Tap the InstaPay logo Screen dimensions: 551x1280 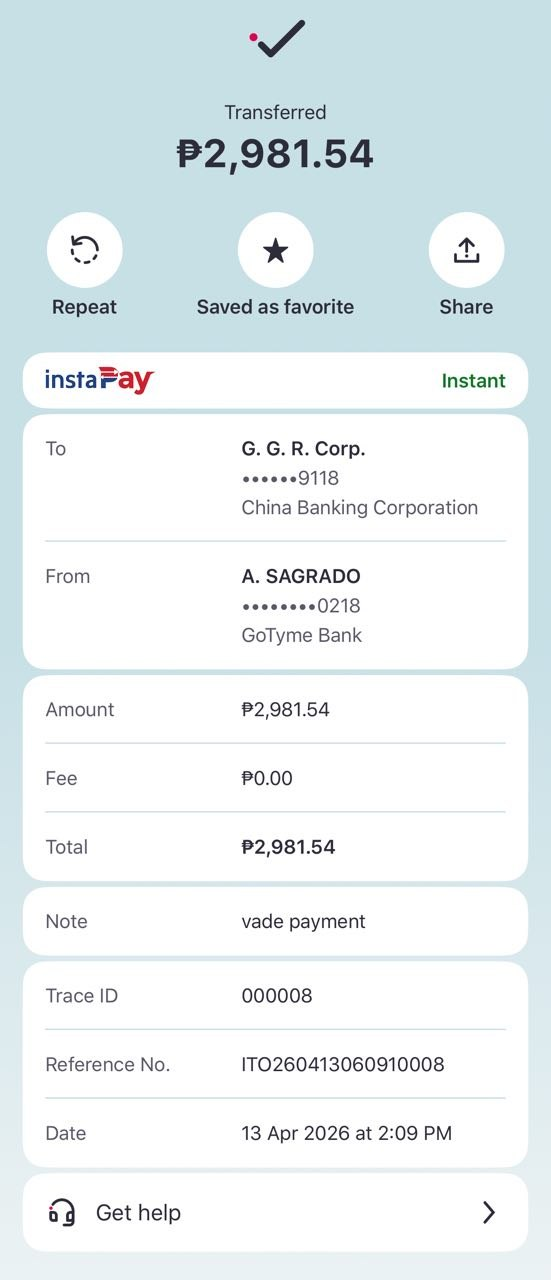point(99,380)
